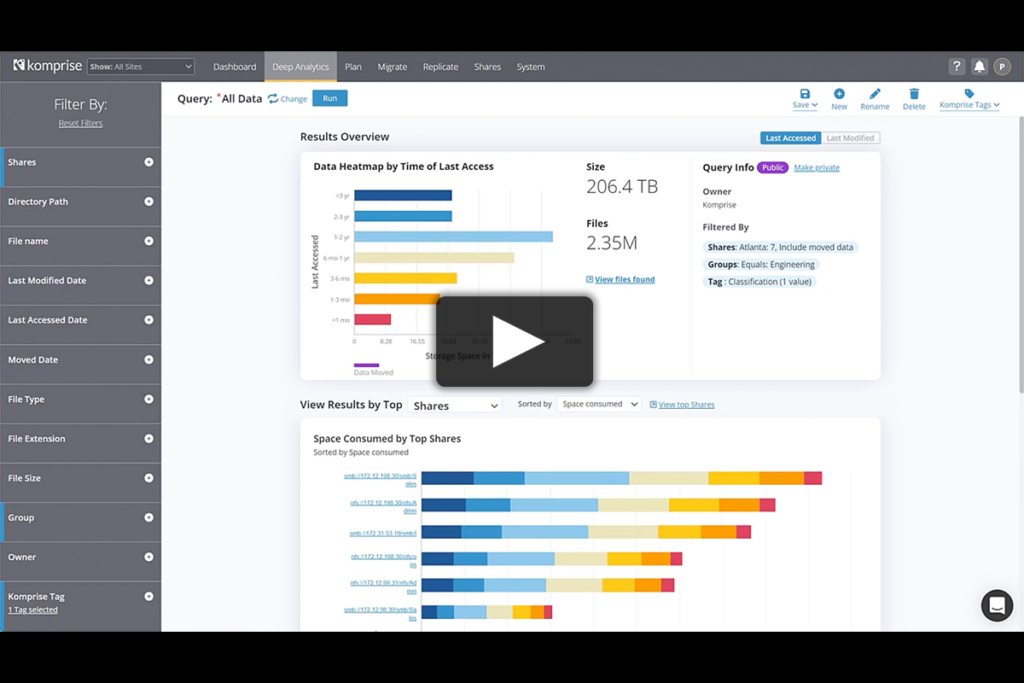Open the Show All Sites dropdown
The image size is (1024, 683).
click(x=140, y=66)
